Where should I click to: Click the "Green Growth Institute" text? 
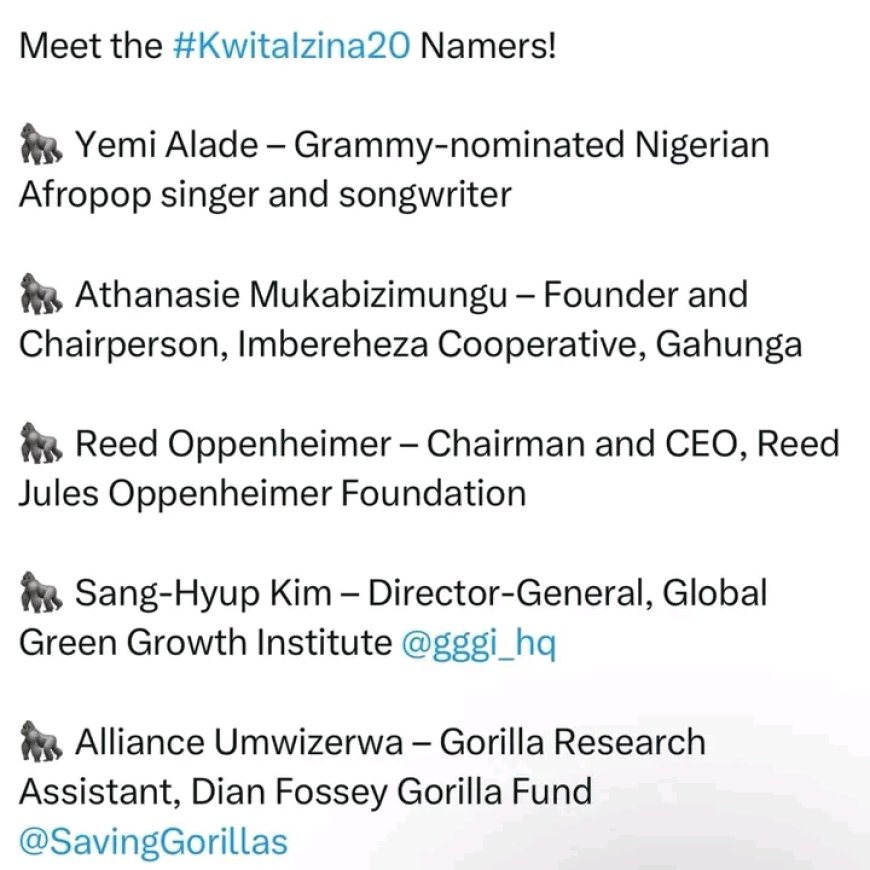coord(205,643)
